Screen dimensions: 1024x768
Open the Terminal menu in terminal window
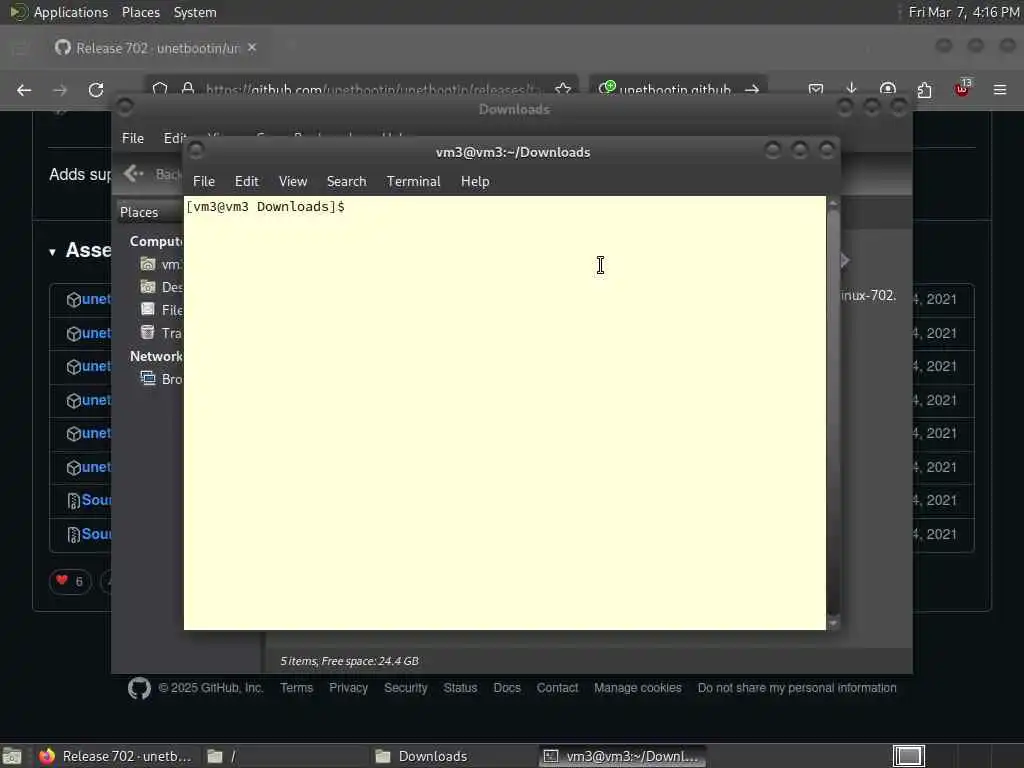pyautogui.click(x=413, y=182)
